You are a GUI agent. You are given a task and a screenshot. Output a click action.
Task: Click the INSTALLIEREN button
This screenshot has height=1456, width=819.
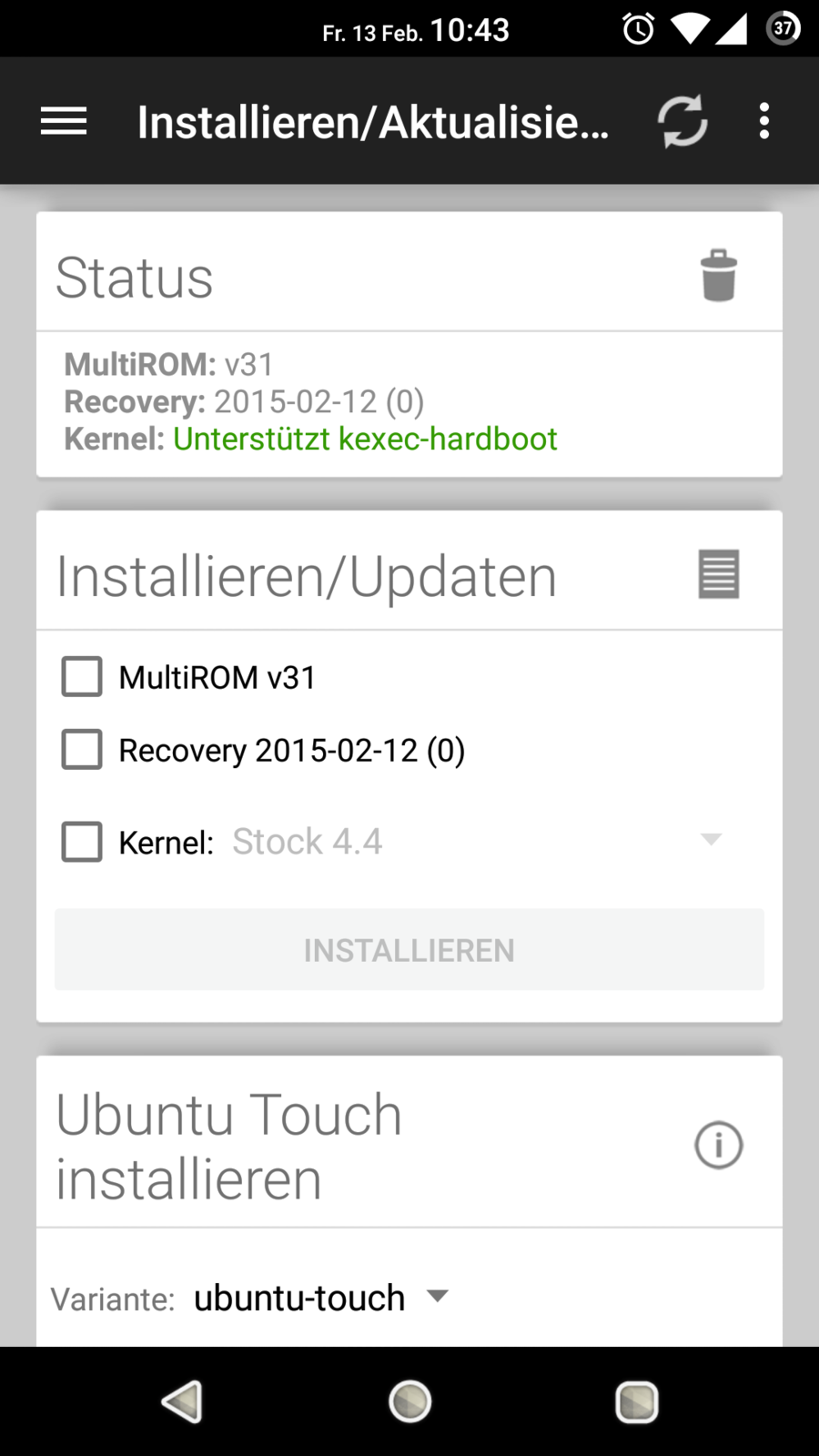point(409,949)
